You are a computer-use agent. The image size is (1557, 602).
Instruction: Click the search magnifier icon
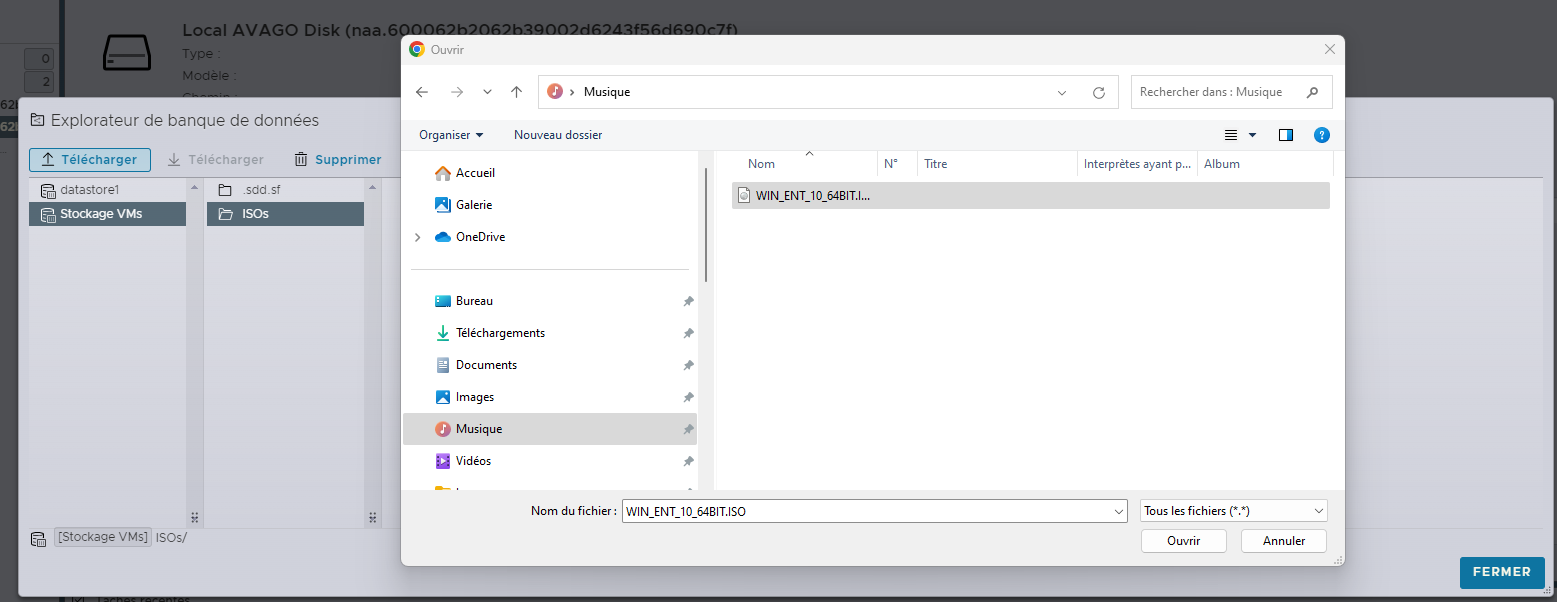[x=1312, y=92]
